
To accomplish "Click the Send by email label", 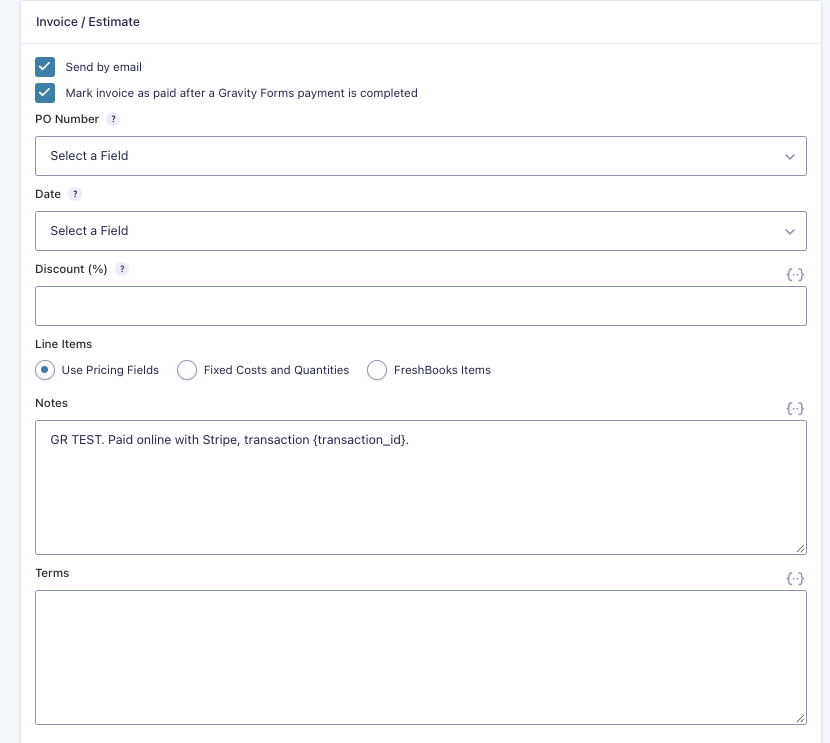I will pyautogui.click(x=104, y=67).
